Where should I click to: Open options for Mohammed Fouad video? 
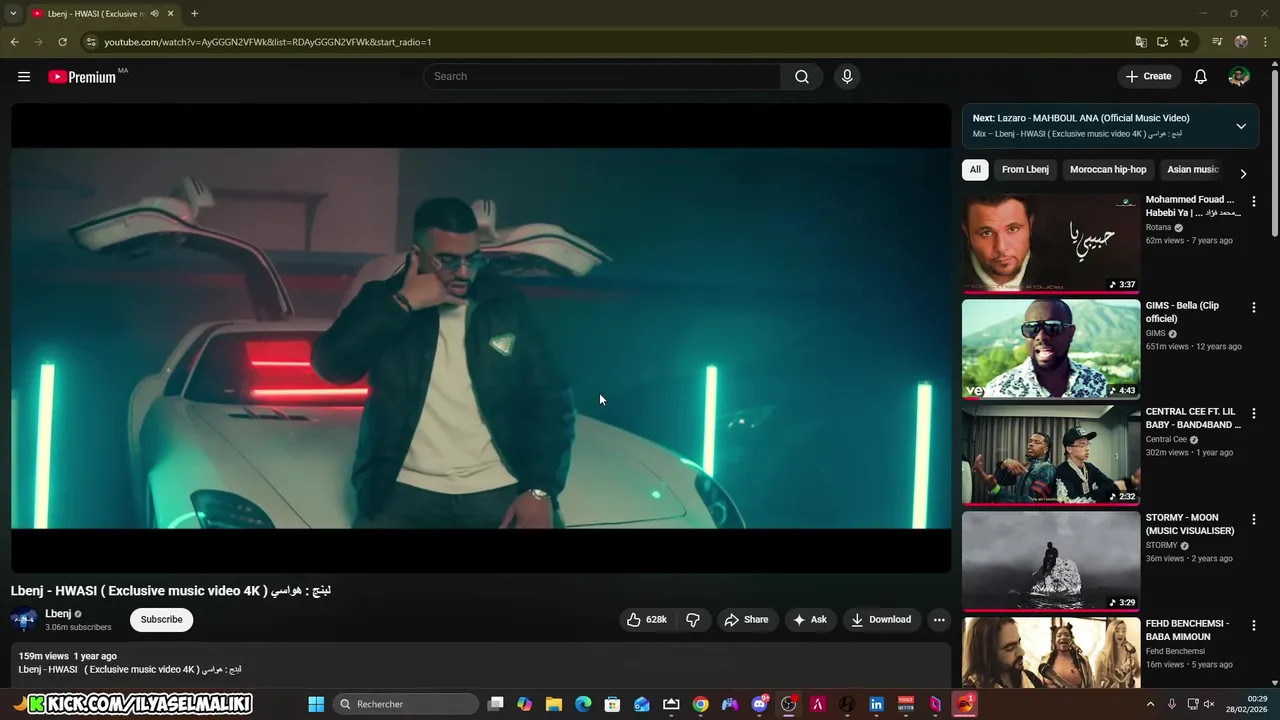[1254, 201]
